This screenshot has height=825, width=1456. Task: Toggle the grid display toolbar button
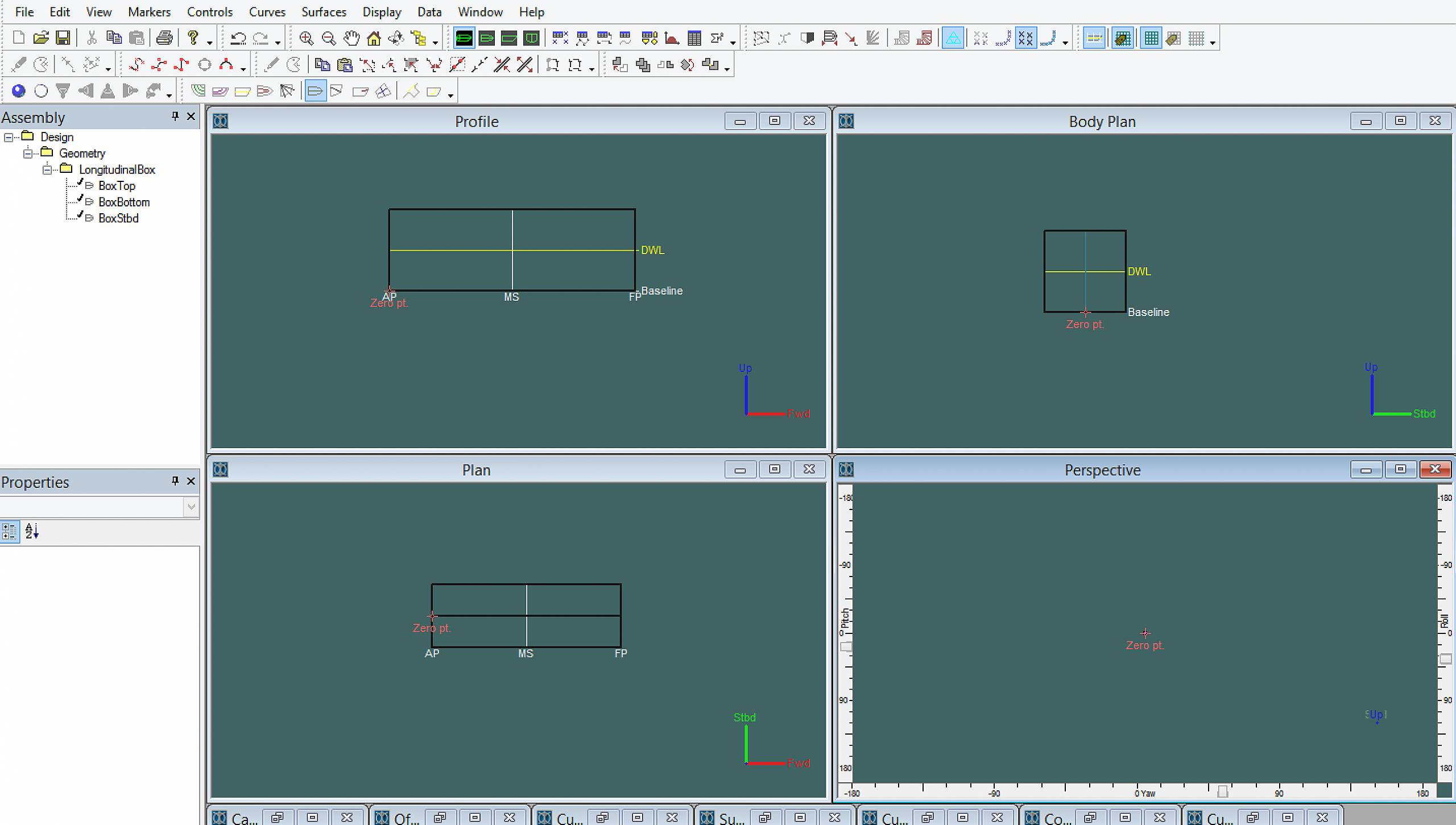click(1151, 38)
